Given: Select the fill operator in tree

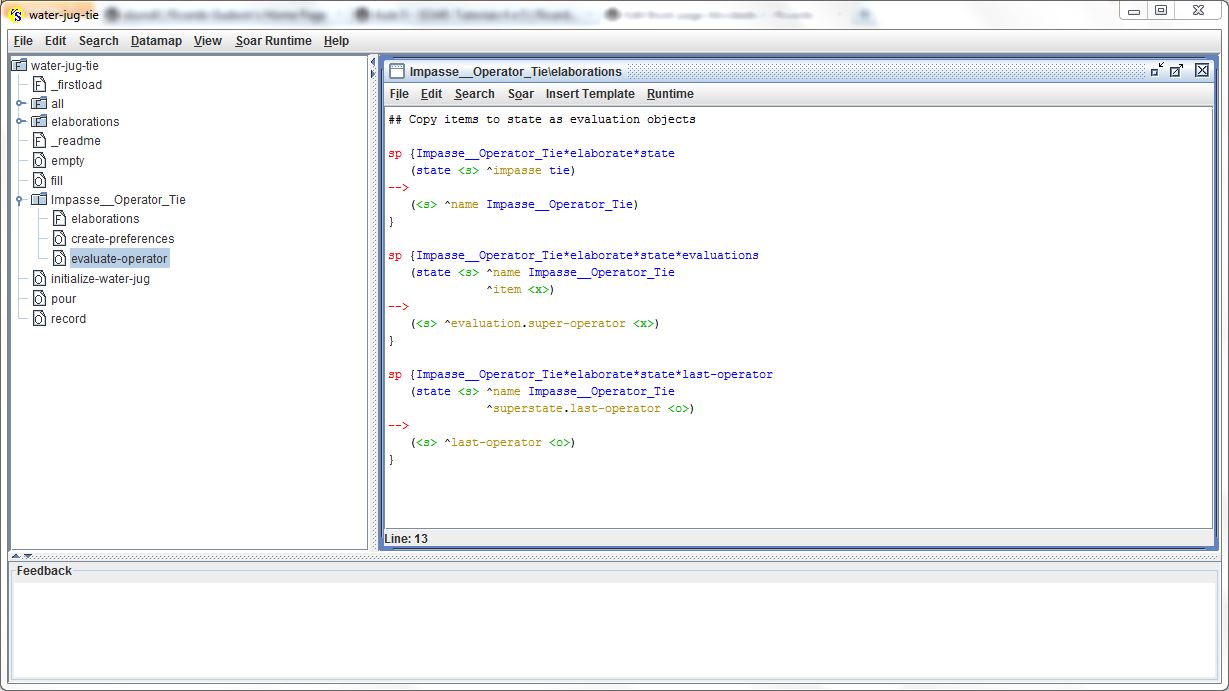Looking at the screenshot, I should click(x=56, y=181).
